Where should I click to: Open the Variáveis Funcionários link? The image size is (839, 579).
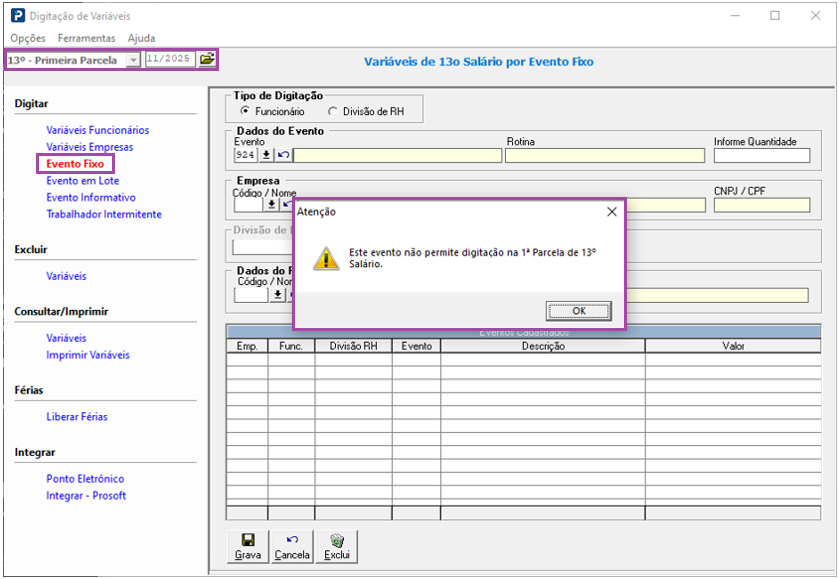(97, 130)
